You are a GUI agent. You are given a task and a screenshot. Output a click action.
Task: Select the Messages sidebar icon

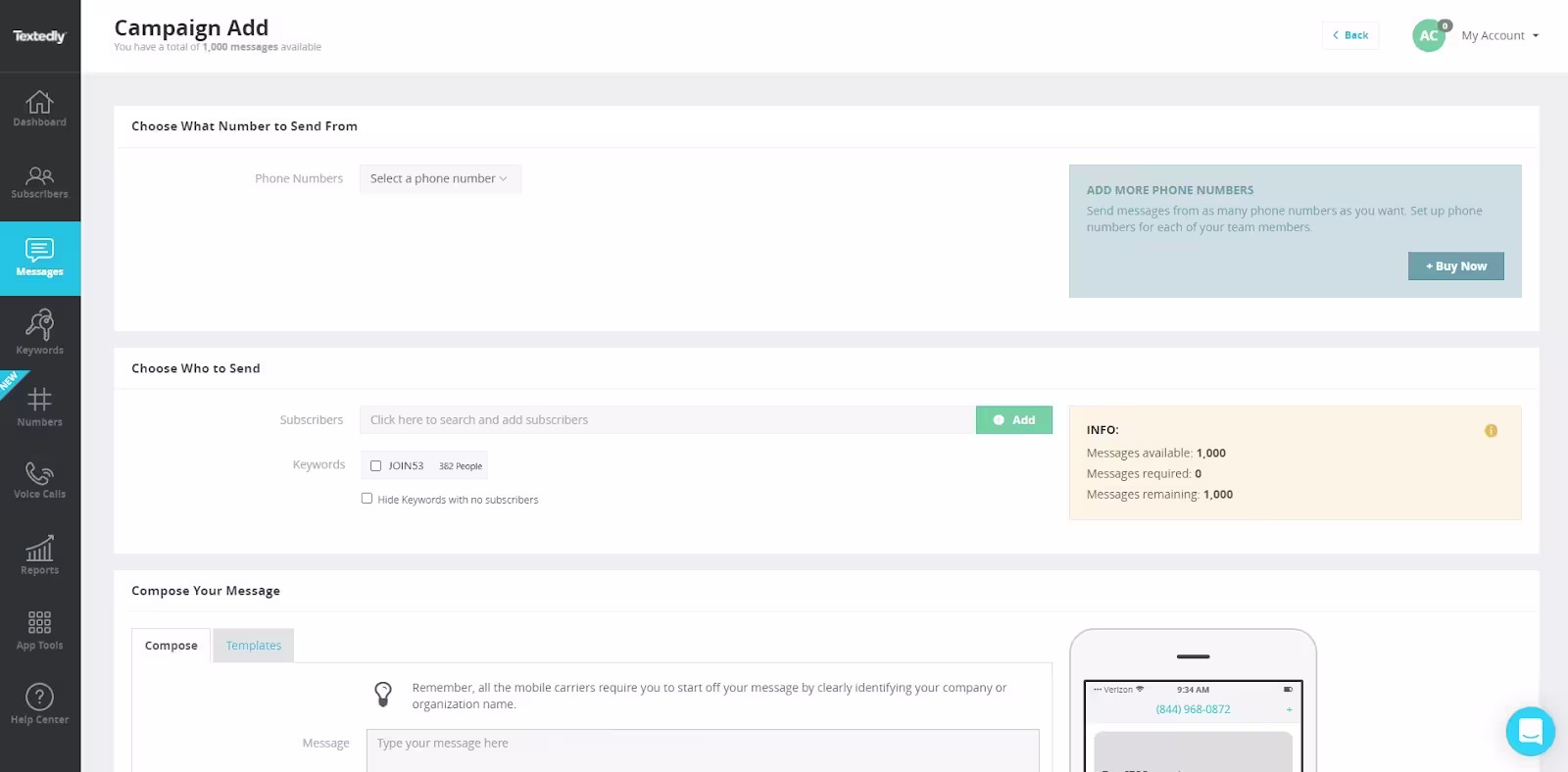coord(39,249)
